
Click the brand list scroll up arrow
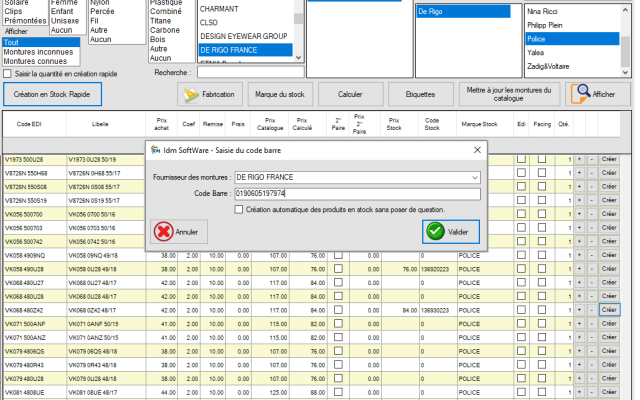point(625,10)
